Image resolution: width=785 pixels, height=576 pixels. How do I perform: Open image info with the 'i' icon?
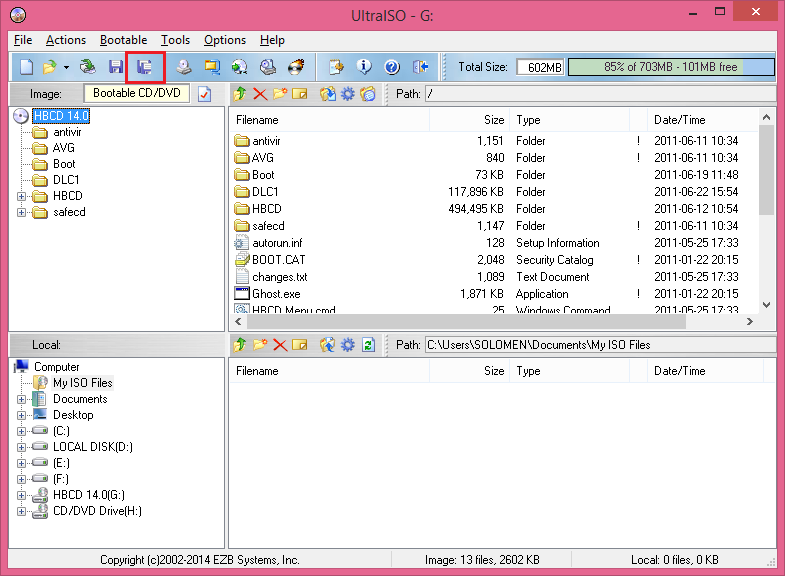point(364,67)
